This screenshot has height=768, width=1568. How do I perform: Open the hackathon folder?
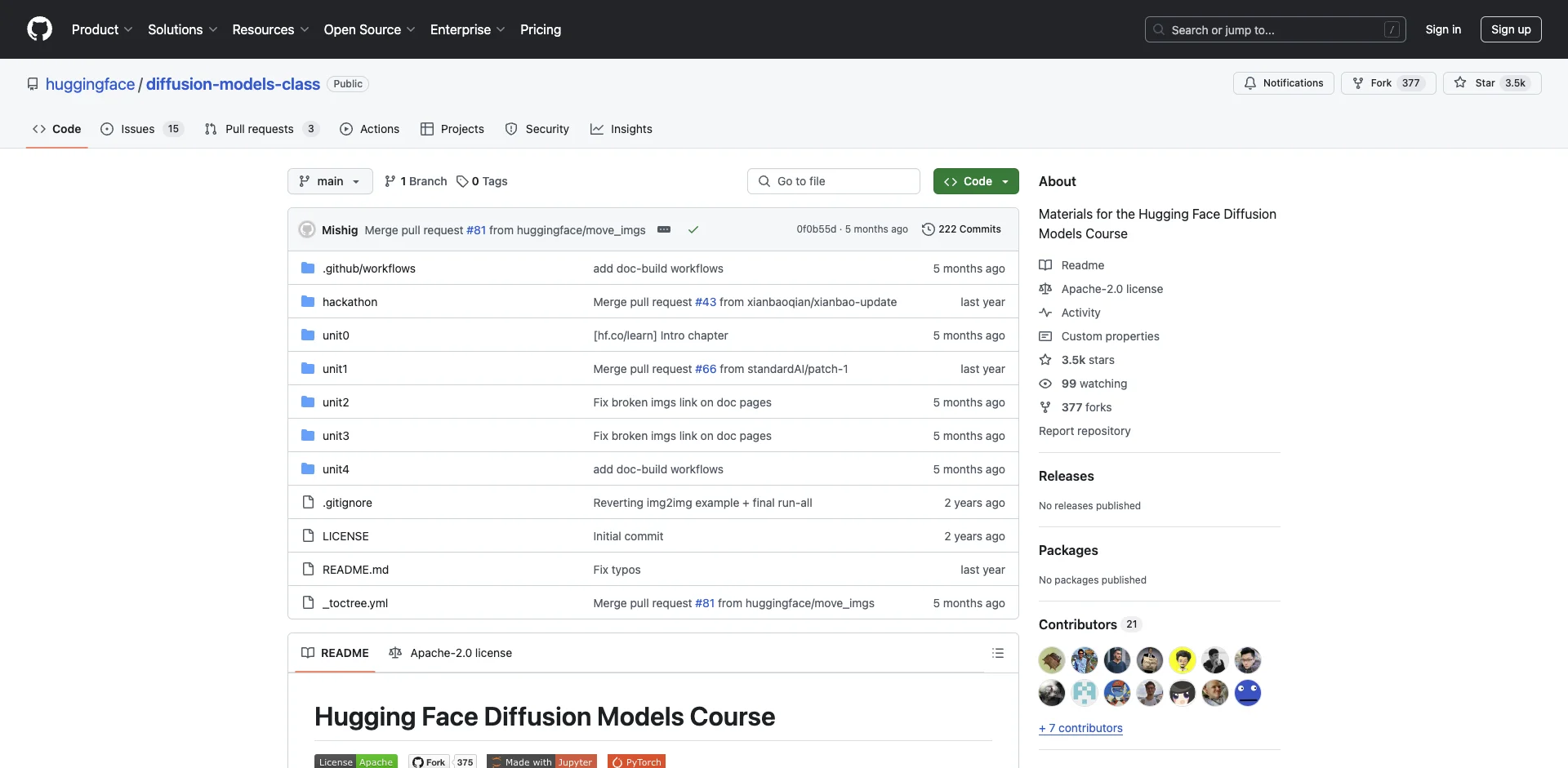(350, 302)
